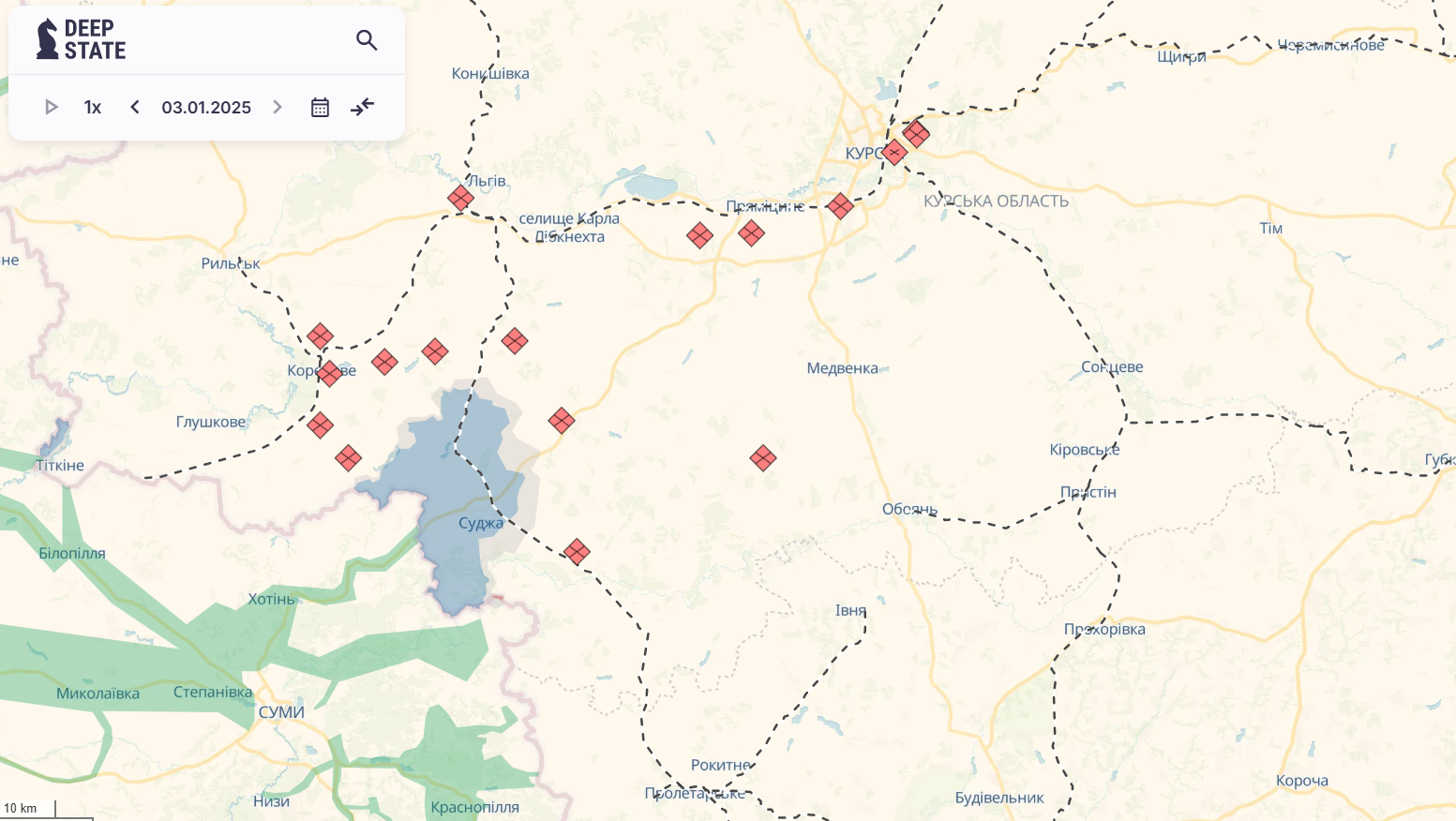
Task: Start timeline playback with play button
Action: pos(52,107)
